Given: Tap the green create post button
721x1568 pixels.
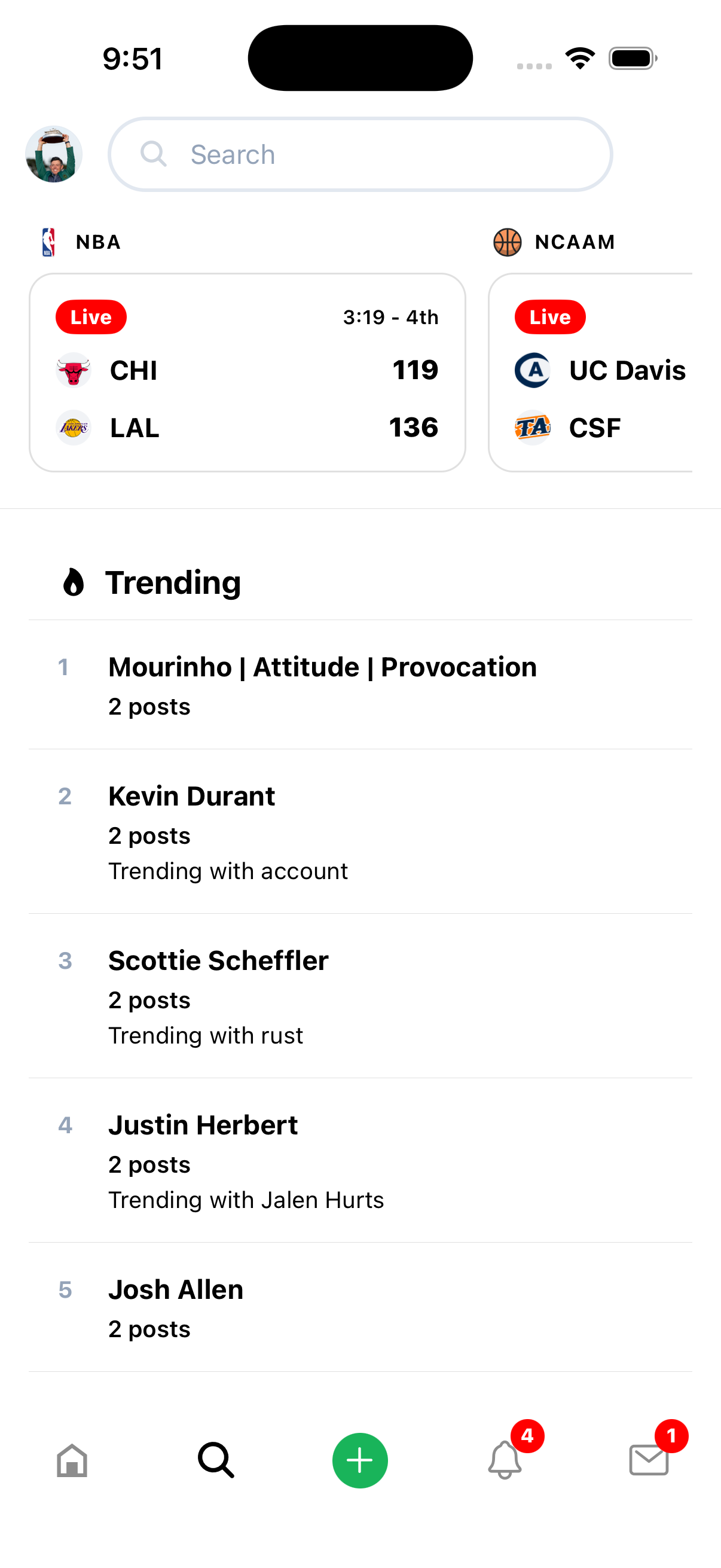Looking at the screenshot, I should pyautogui.click(x=360, y=1460).
